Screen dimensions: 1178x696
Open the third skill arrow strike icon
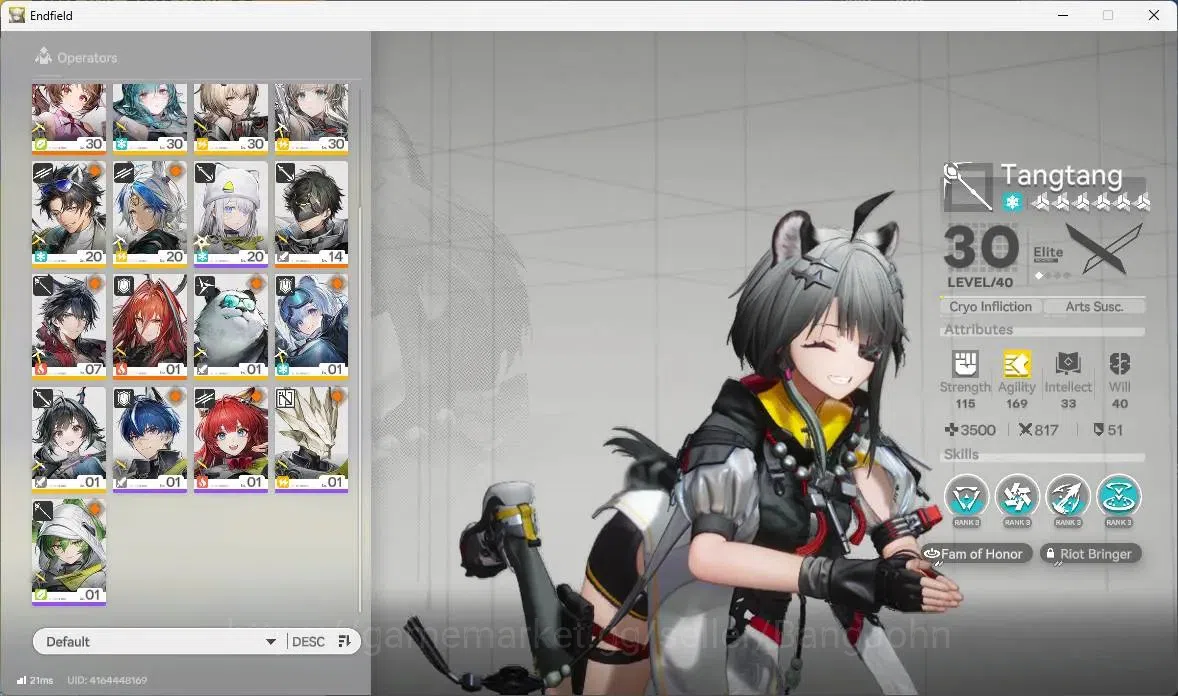point(1068,497)
